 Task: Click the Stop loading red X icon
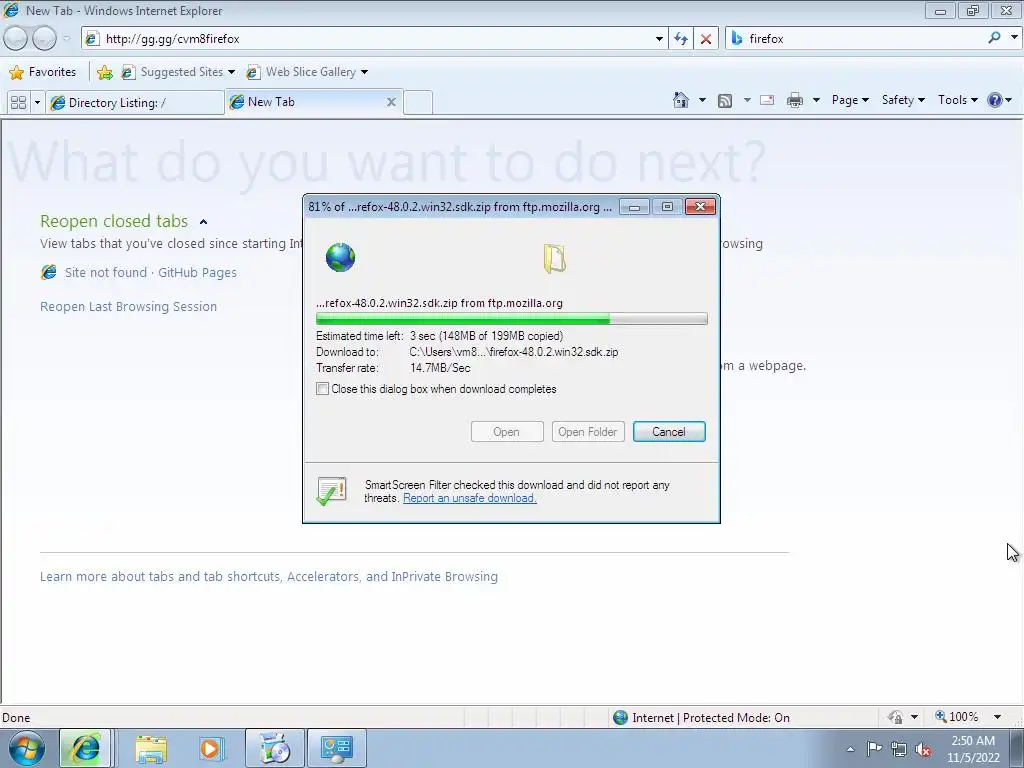[706, 39]
